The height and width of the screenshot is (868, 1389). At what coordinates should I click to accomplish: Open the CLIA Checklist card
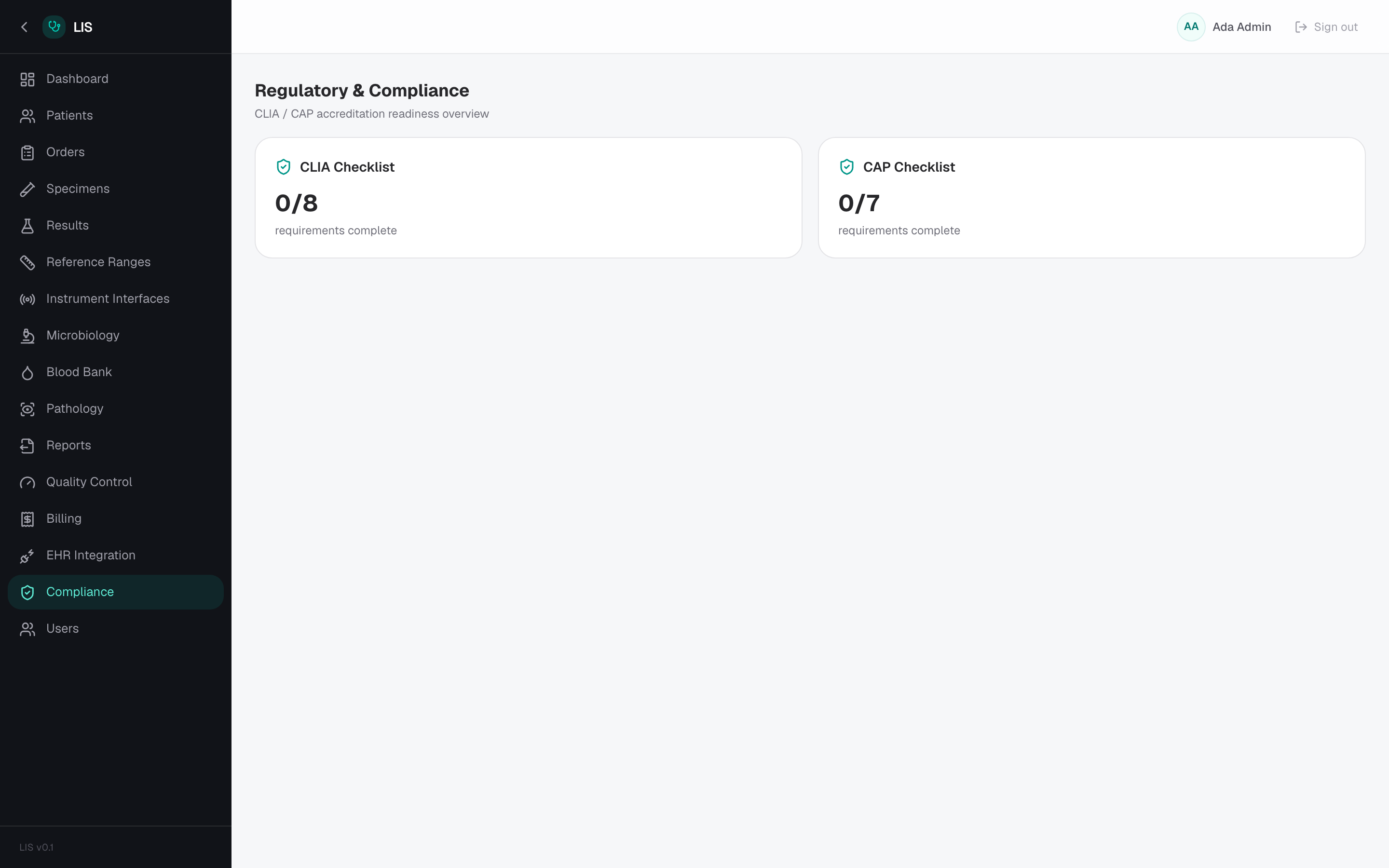pyautogui.click(x=528, y=198)
